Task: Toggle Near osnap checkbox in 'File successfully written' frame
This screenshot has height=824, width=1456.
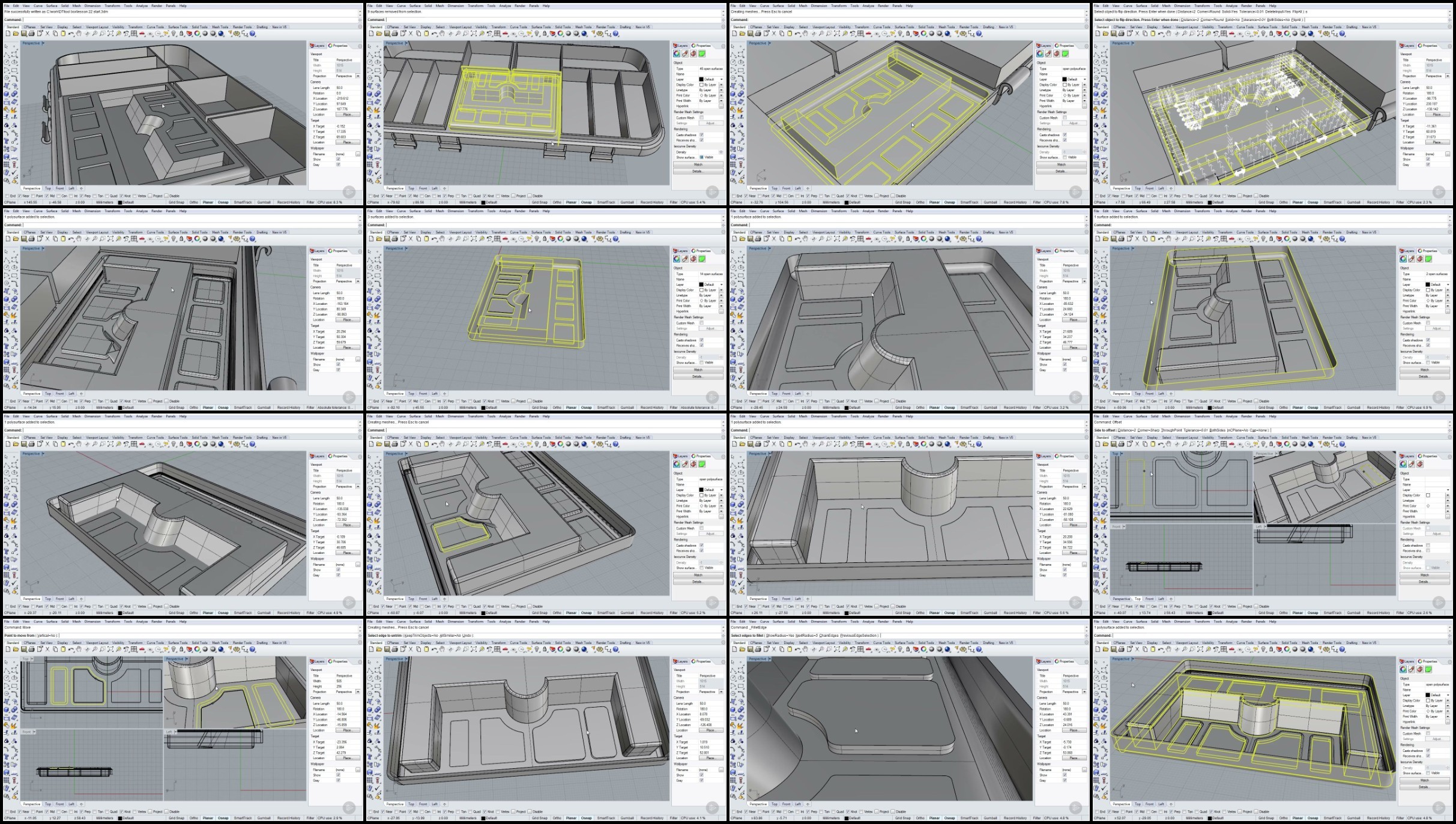Action: [19, 196]
